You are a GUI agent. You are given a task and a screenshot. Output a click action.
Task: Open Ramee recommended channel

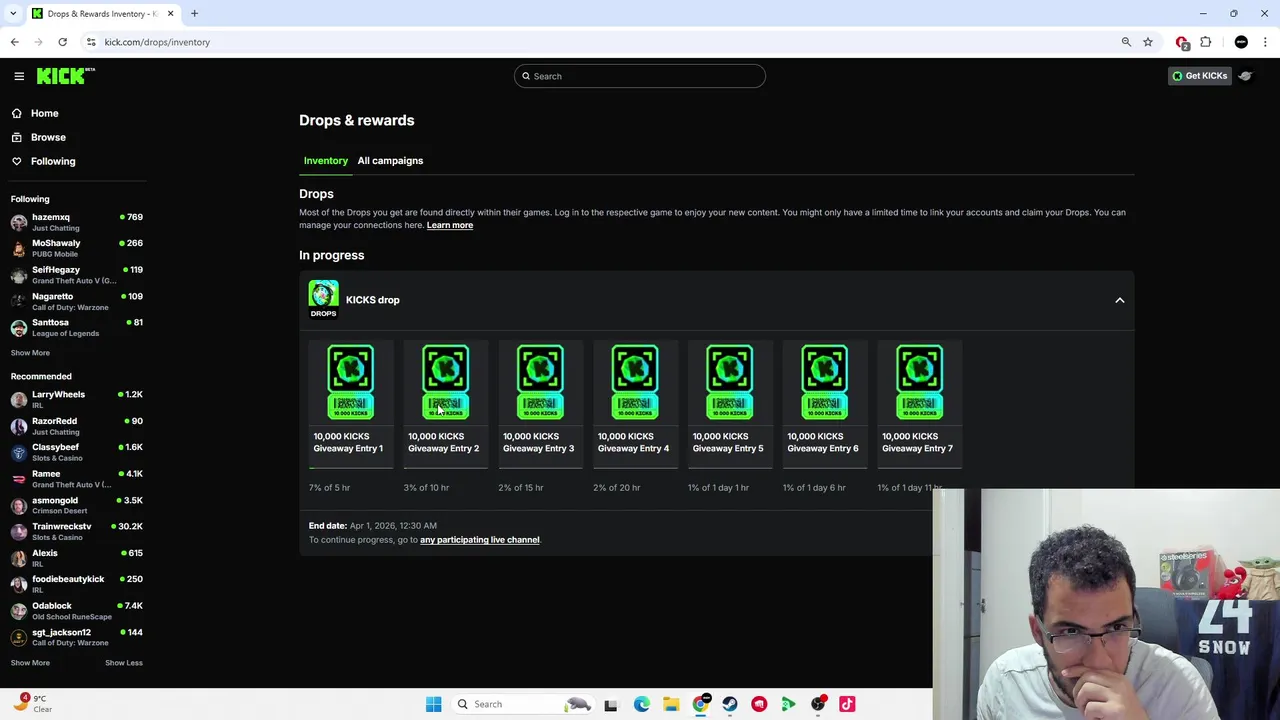pyautogui.click(x=76, y=478)
